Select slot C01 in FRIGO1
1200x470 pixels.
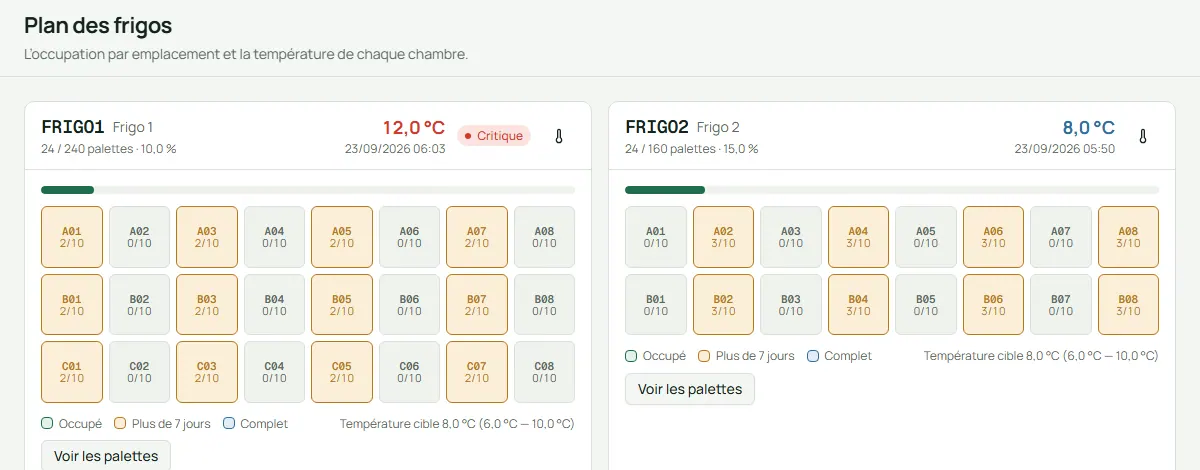coord(72,372)
